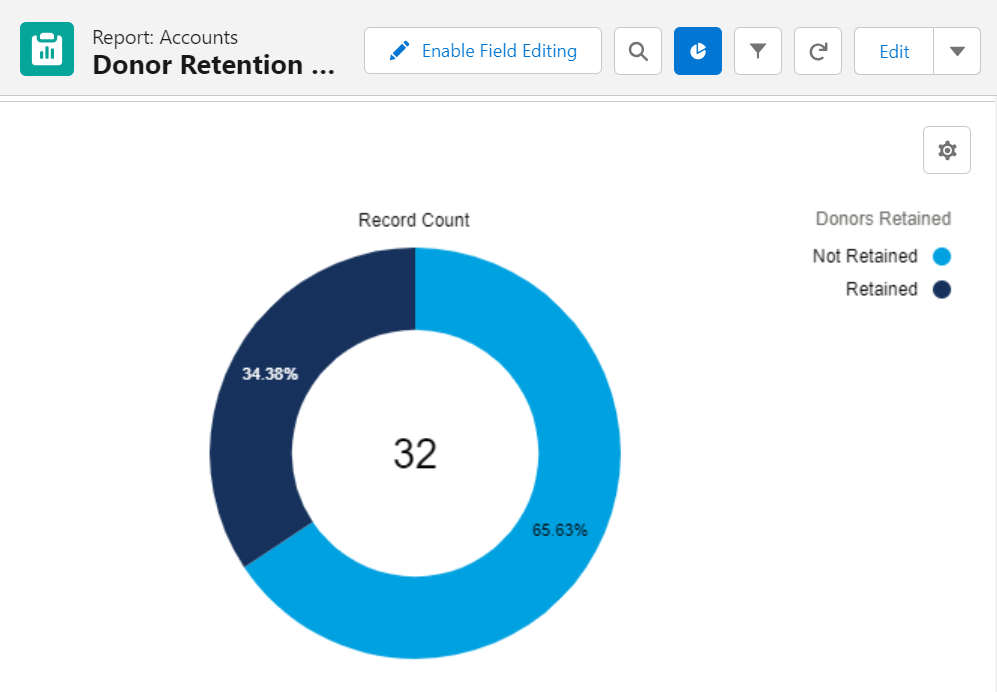Toggle the Not Retained legend entry
Viewport: 997px width, 692px height.
pos(863,256)
